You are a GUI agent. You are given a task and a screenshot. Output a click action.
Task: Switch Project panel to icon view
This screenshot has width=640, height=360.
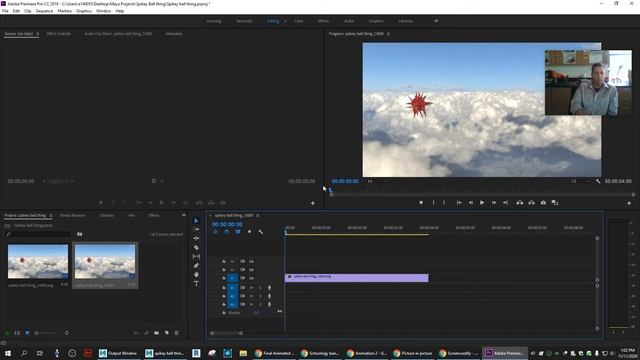(27, 333)
